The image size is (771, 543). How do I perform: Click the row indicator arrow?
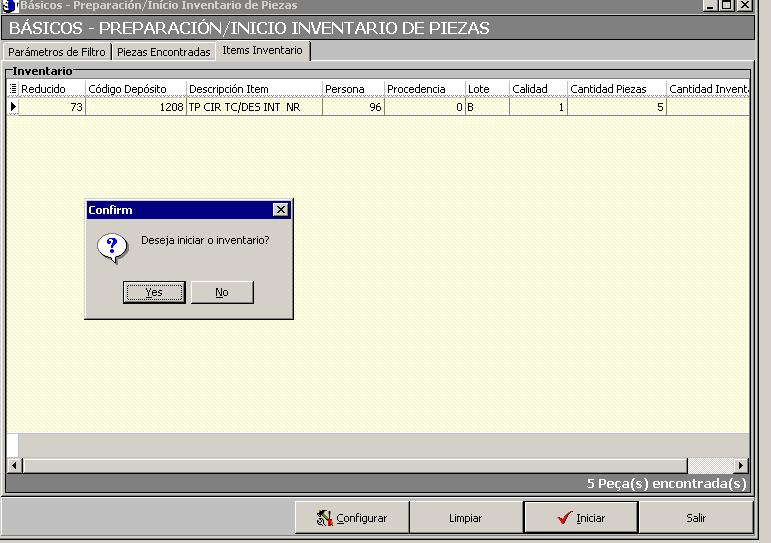point(13,107)
